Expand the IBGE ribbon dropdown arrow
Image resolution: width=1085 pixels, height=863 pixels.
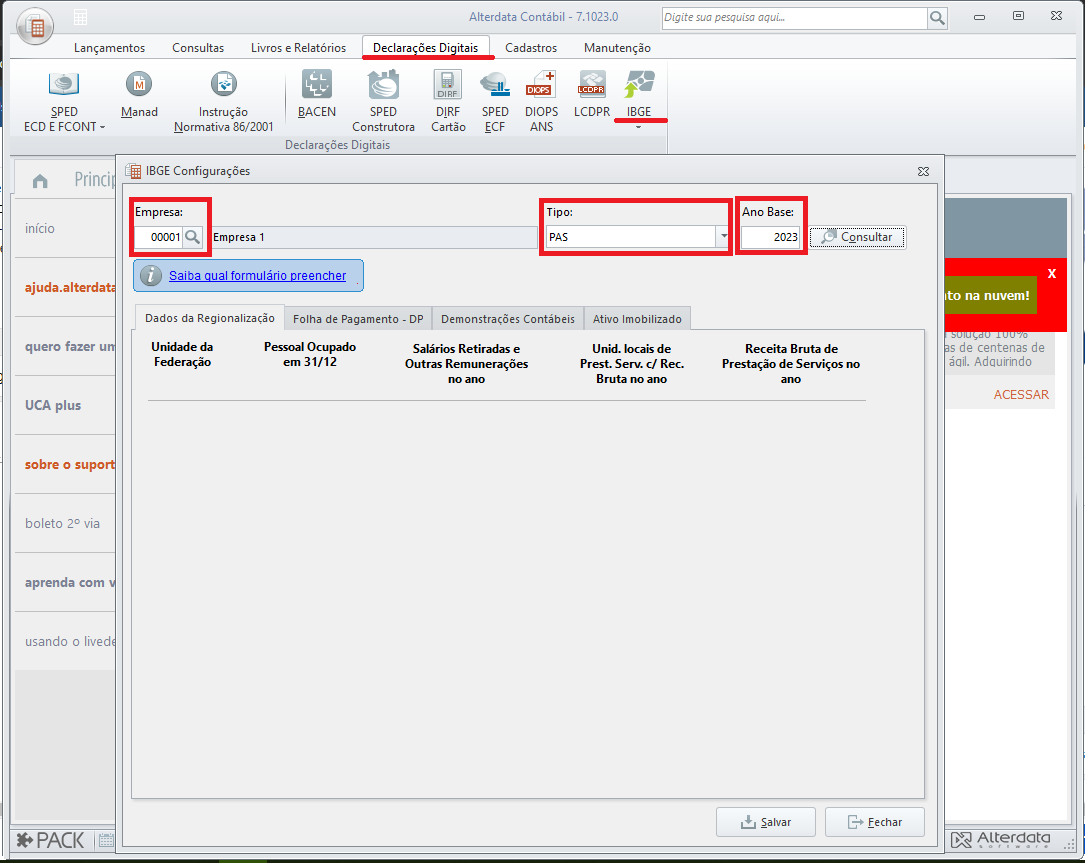[x=638, y=127]
